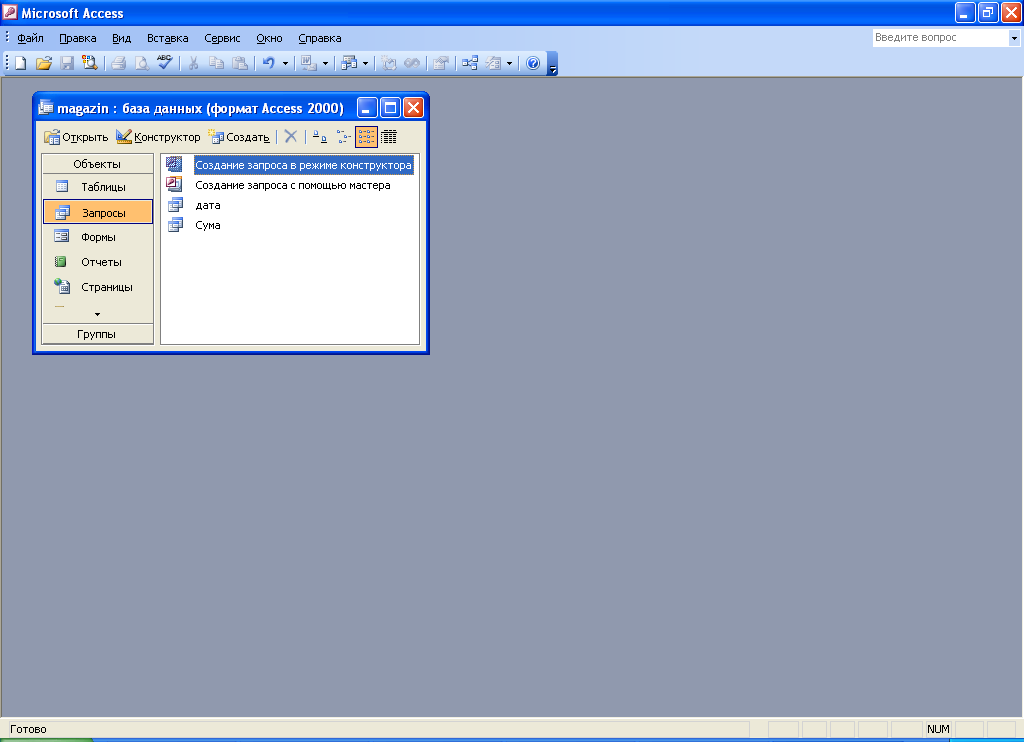
Task: Open the Справка menu
Action: (x=320, y=38)
